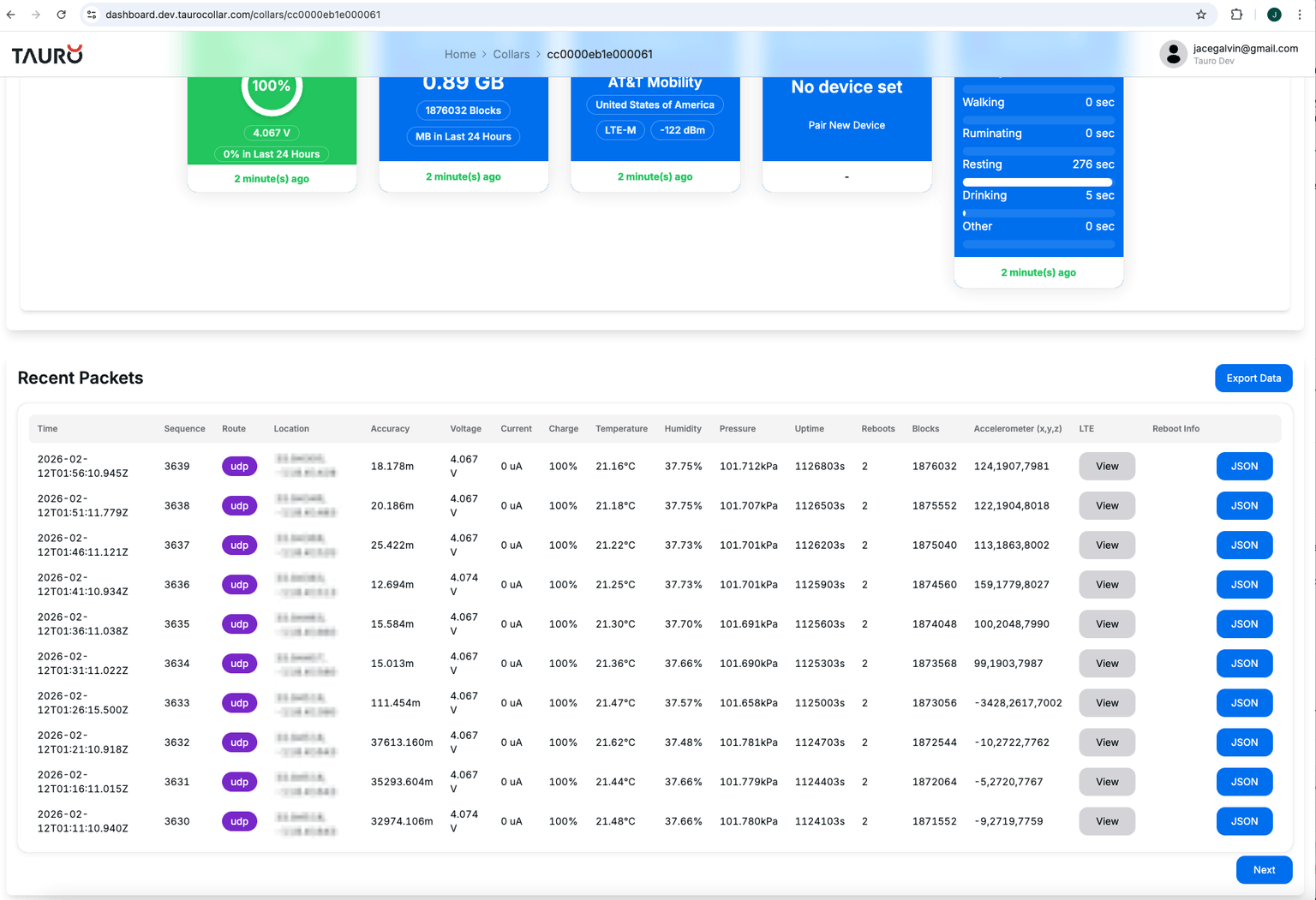1316x900 pixels.
Task: Click the Resting activity progress bar
Action: (x=1038, y=182)
